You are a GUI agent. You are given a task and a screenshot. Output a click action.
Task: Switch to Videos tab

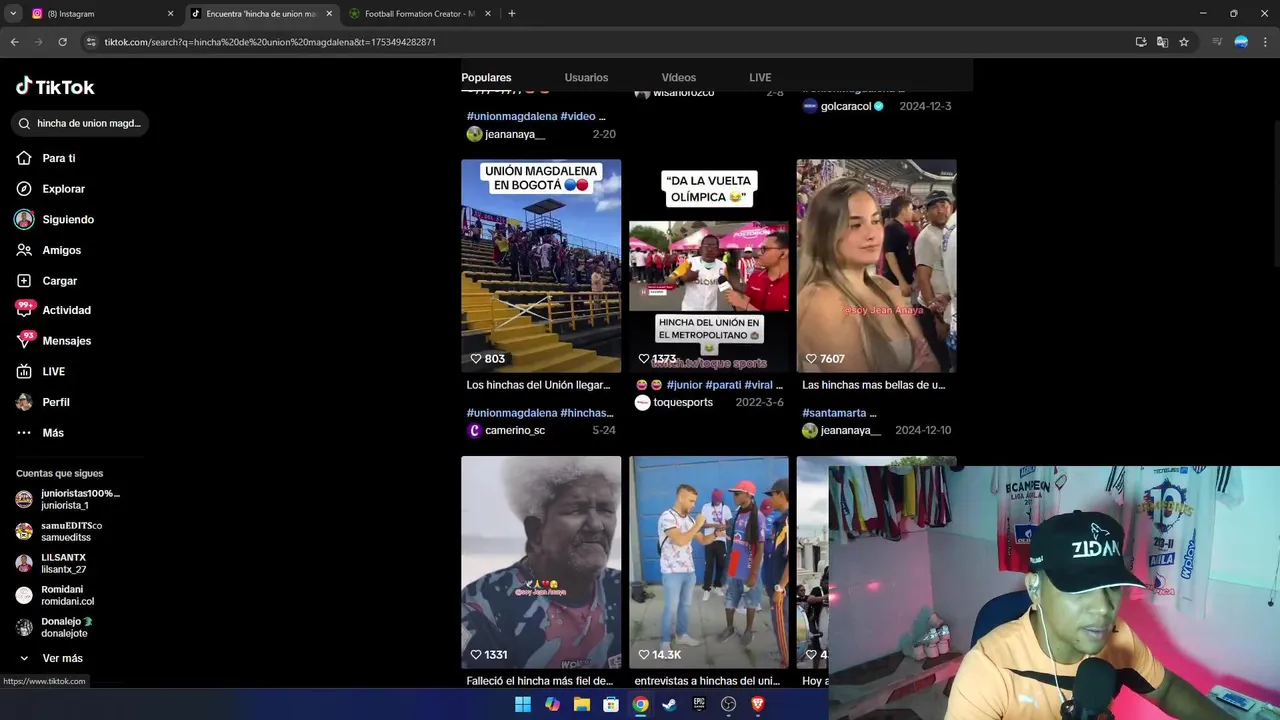coord(678,77)
